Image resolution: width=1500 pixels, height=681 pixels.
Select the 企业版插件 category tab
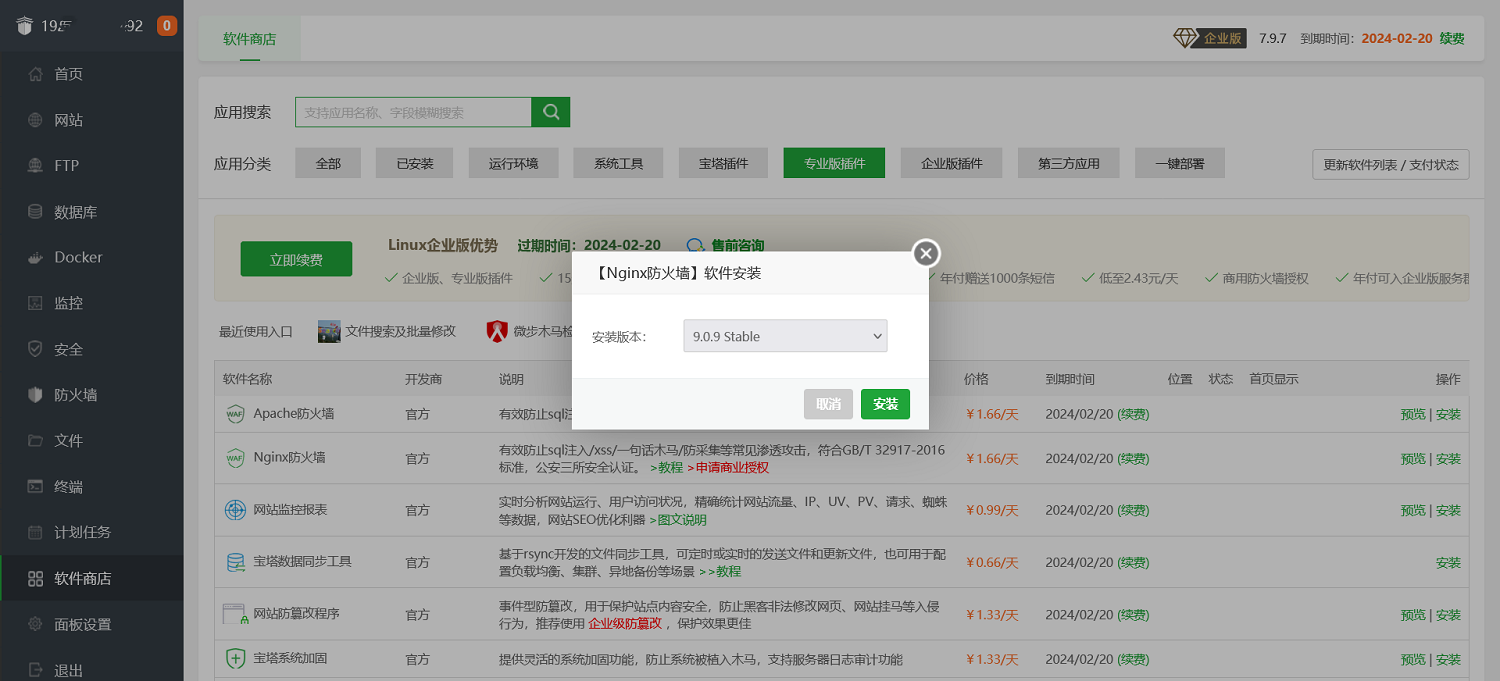[x=951, y=163]
